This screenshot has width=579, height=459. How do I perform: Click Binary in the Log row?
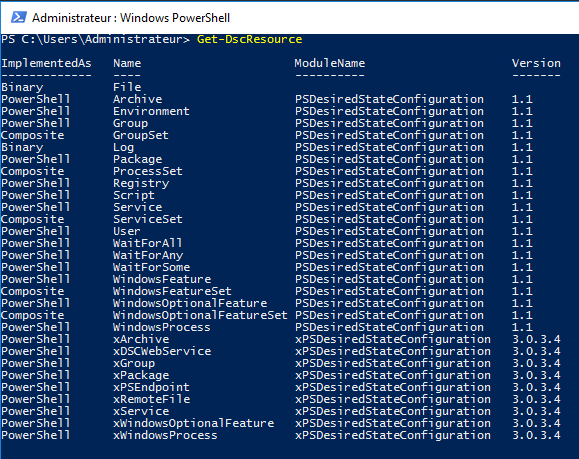tap(22, 147)
